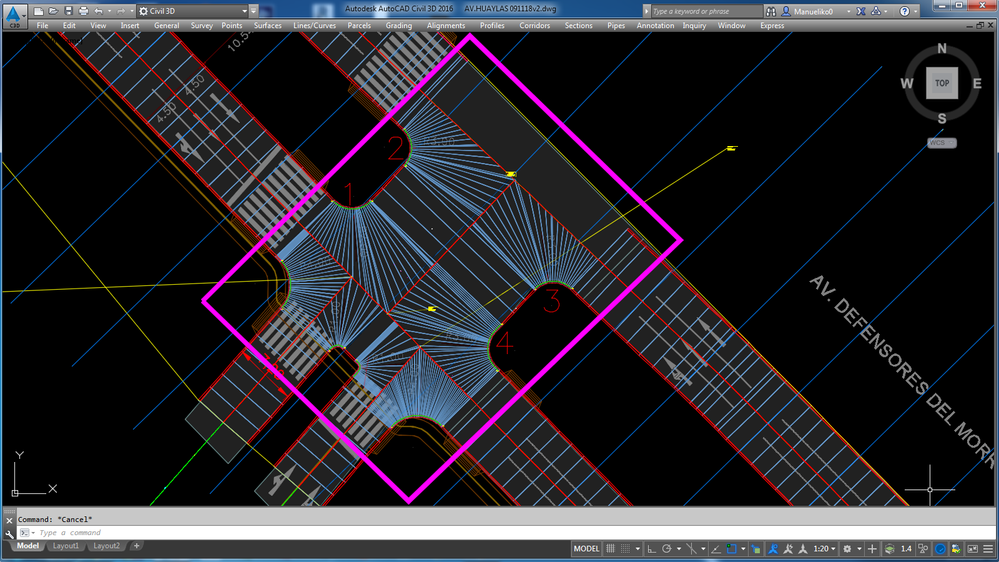Click the 3D object layer icon in status bar
This screenshot has height=562, width=999.
(x=756, y=549)
